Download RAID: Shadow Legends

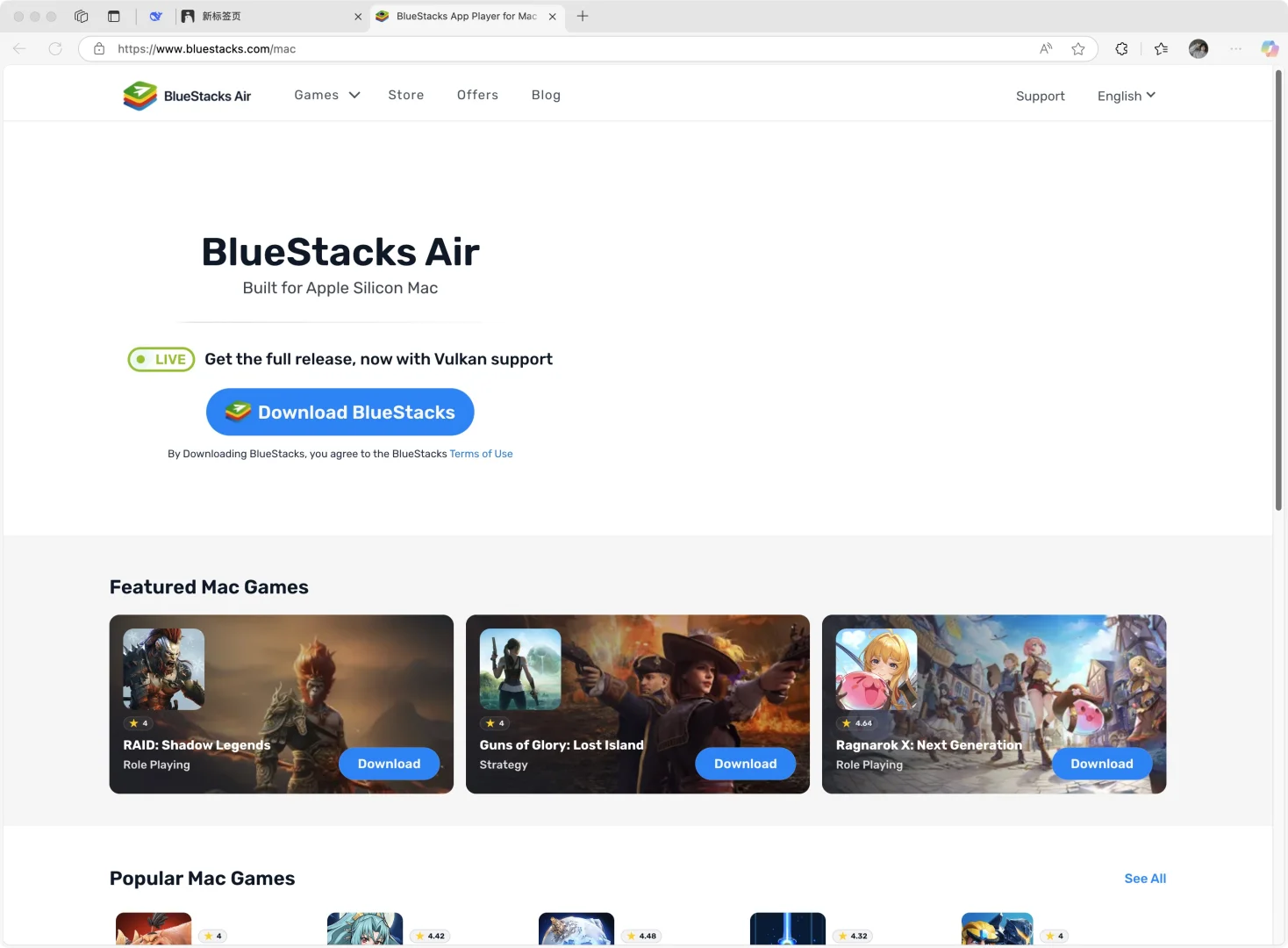coord(389,764)
